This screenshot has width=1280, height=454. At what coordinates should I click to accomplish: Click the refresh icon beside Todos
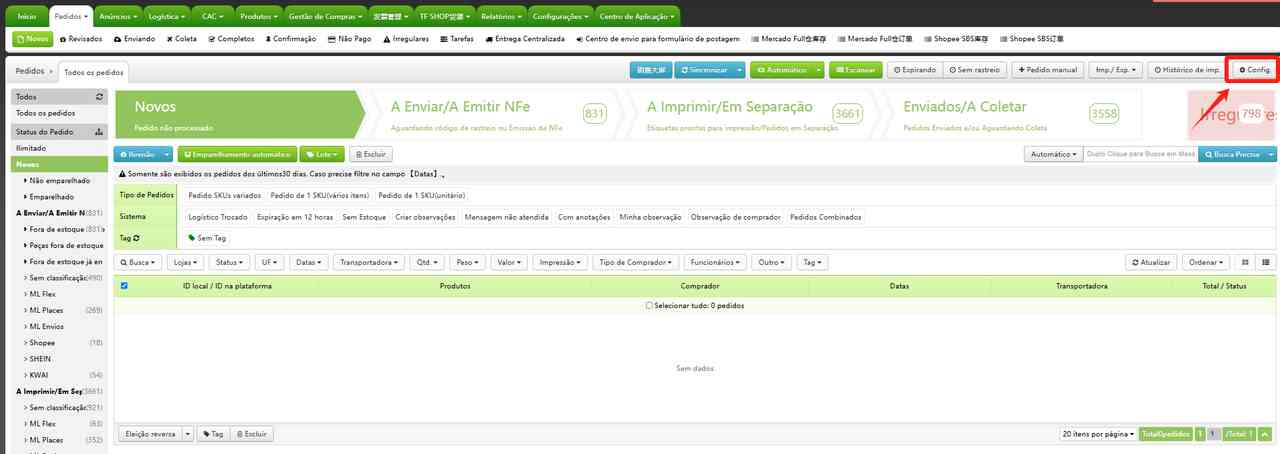(x=99, y=97)
